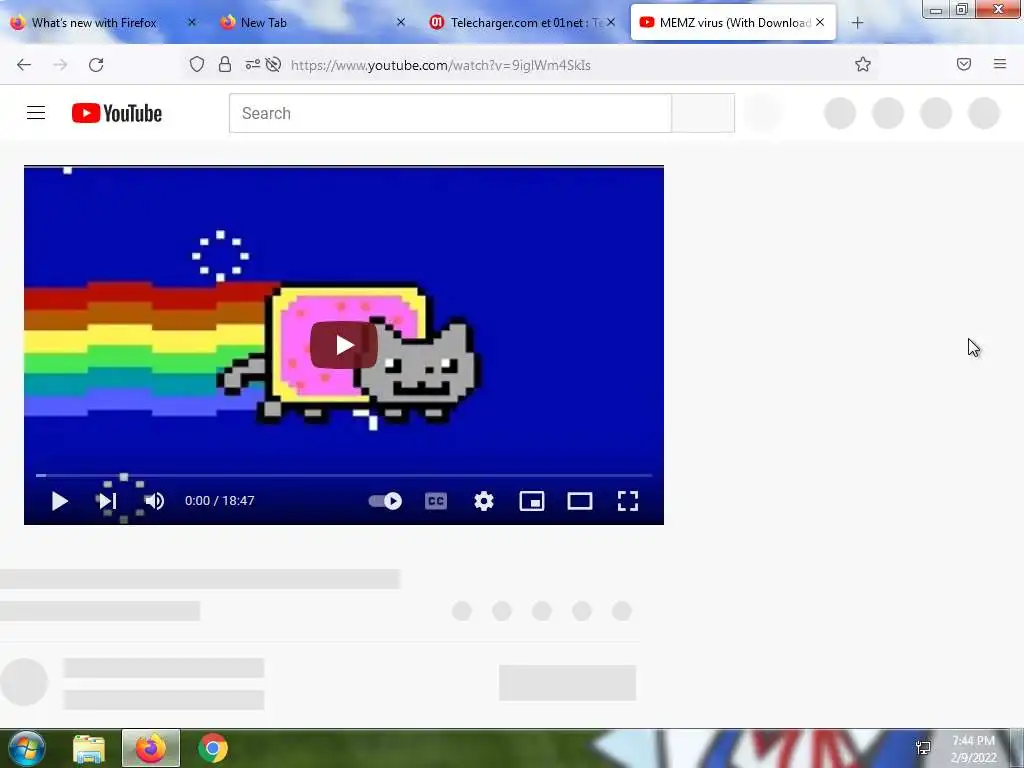Click the URL address bar text
1024x768 pixels.
tap(440, 65)
